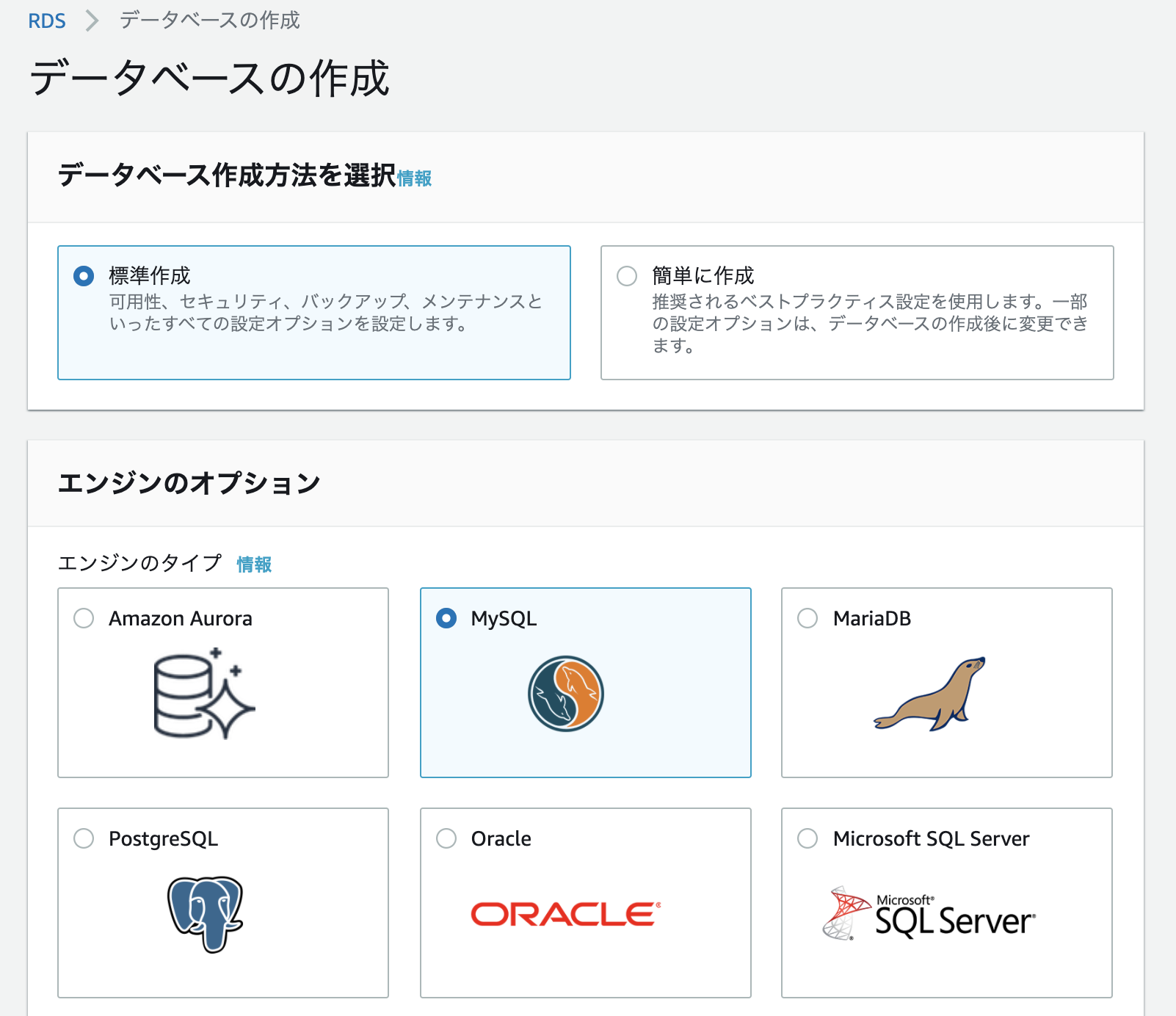This screenshot has height=1016, width=1176.
Task: Open the RDS breadcrumb link
Action: pyautogui.click(x=47, y=20)
